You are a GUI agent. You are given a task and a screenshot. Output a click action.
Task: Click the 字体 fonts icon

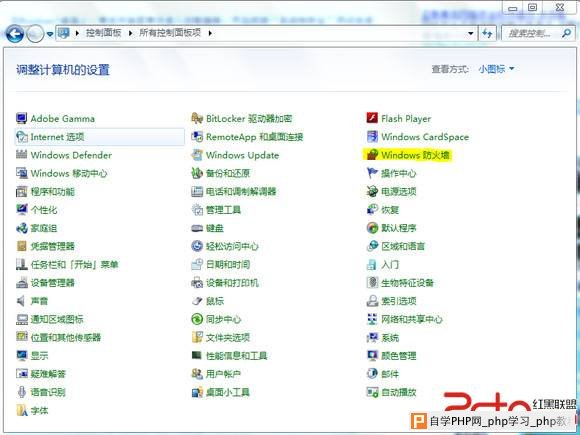[x=21, y=410]
